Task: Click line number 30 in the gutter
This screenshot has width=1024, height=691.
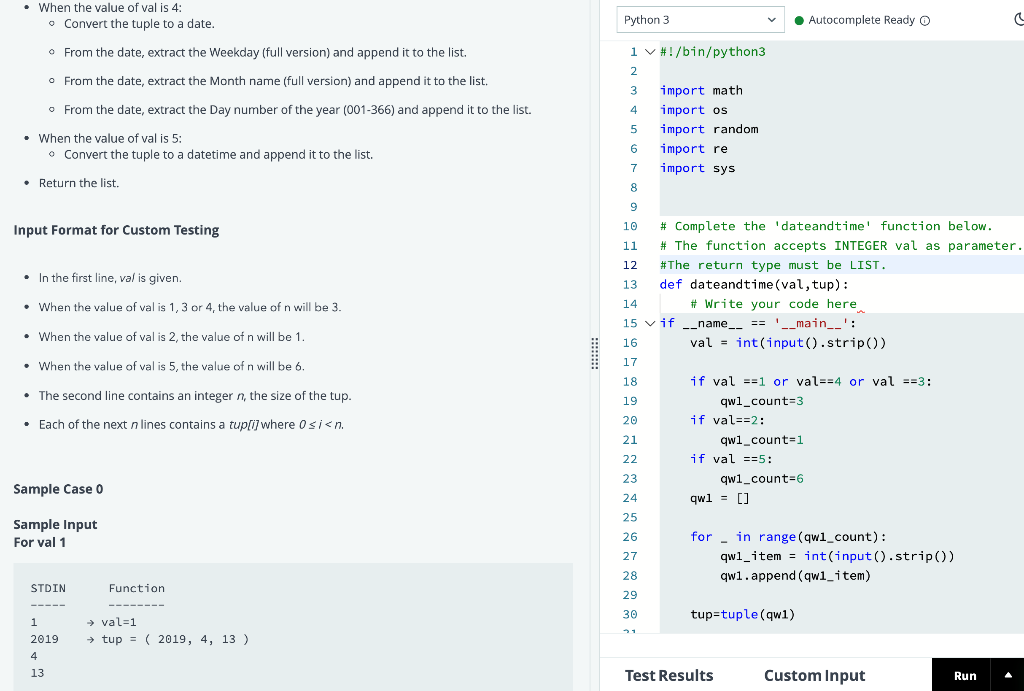Action: pos(630,614)
